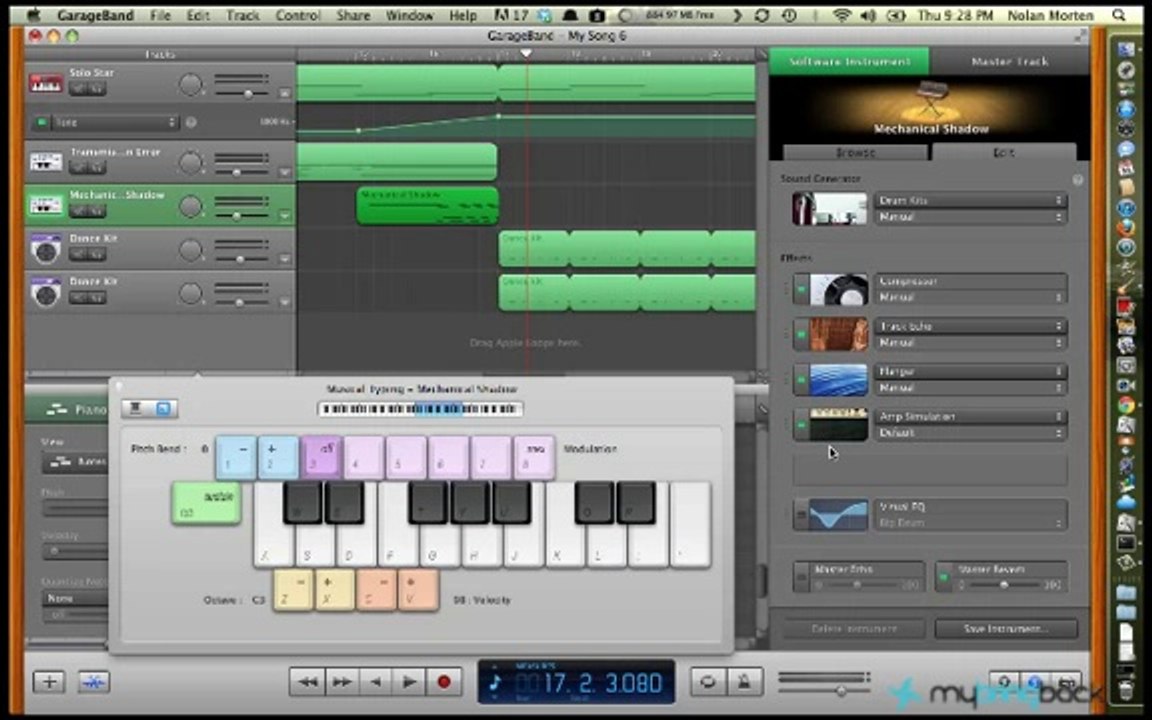Image resolution: width=1152 pixels, height=720 pixels.
Task: Open the track editor scissors button
Action: pyautogui.click(x=94, y=682)
